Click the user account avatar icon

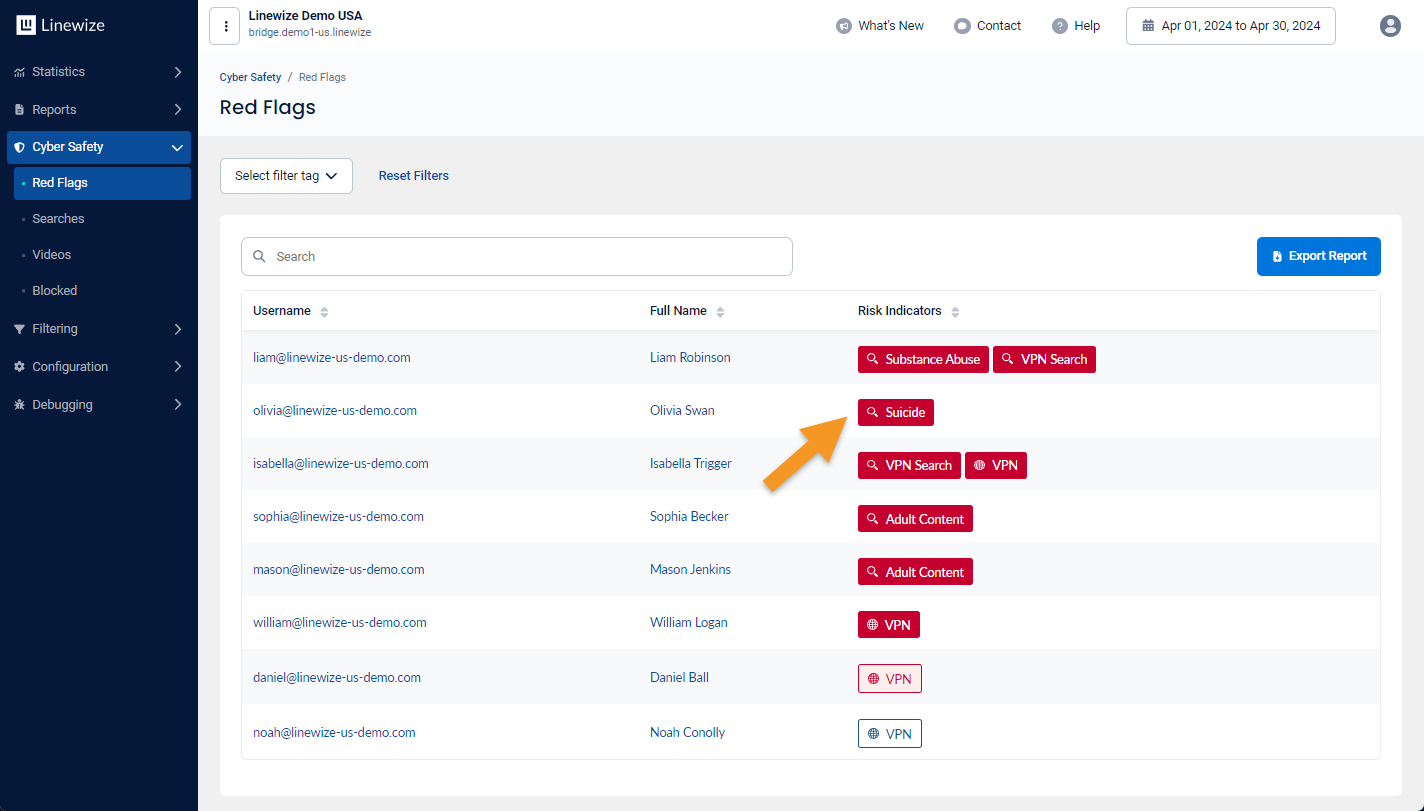(x=1390, y=26)
